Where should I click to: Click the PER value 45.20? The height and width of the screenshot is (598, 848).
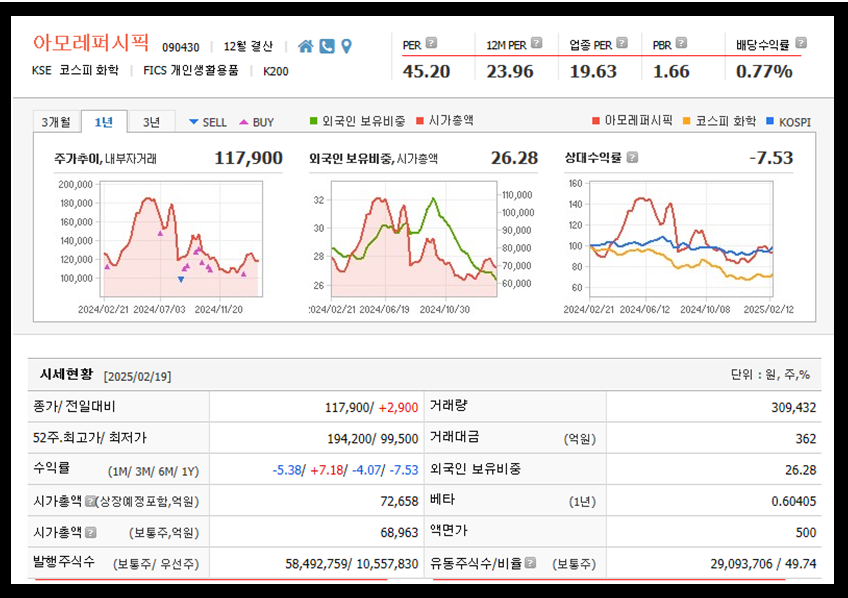pyautogui.click(x=426, y=71)
